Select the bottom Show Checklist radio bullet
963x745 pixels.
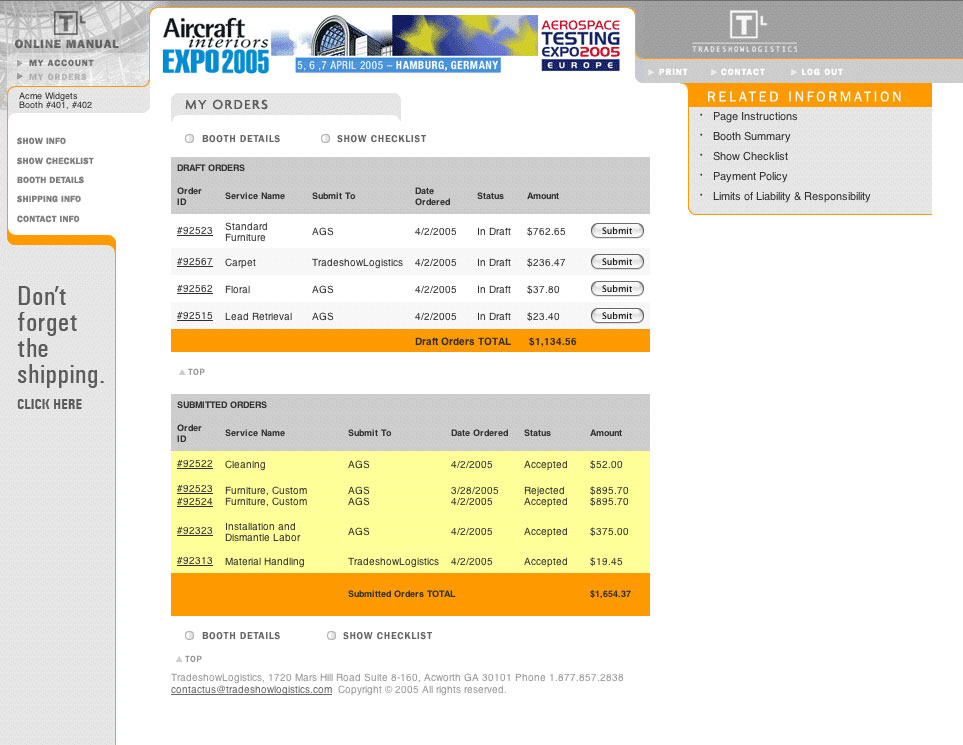332,636
